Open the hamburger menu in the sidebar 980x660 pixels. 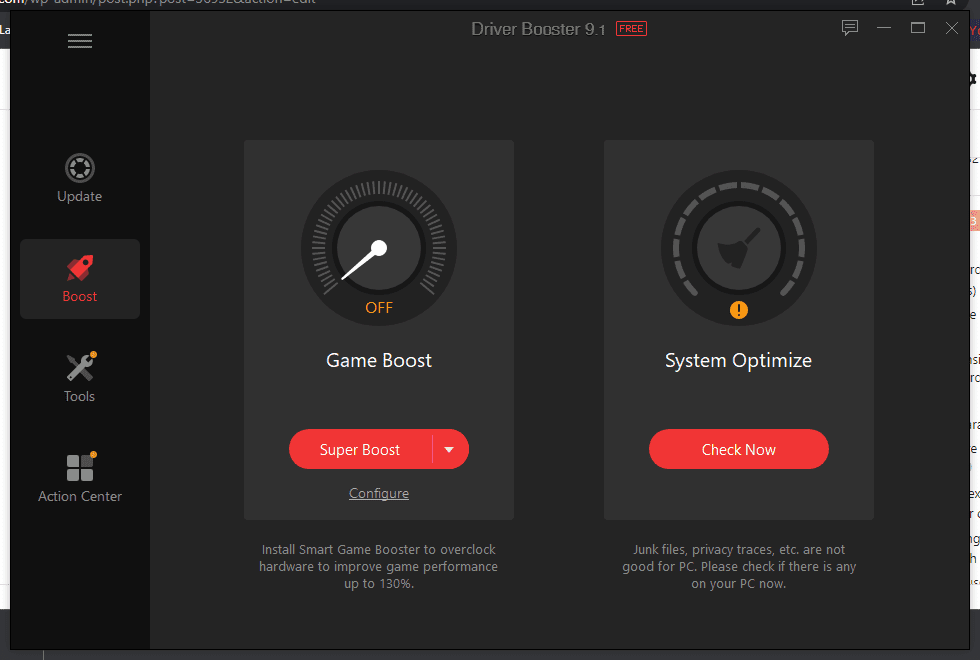80,41
